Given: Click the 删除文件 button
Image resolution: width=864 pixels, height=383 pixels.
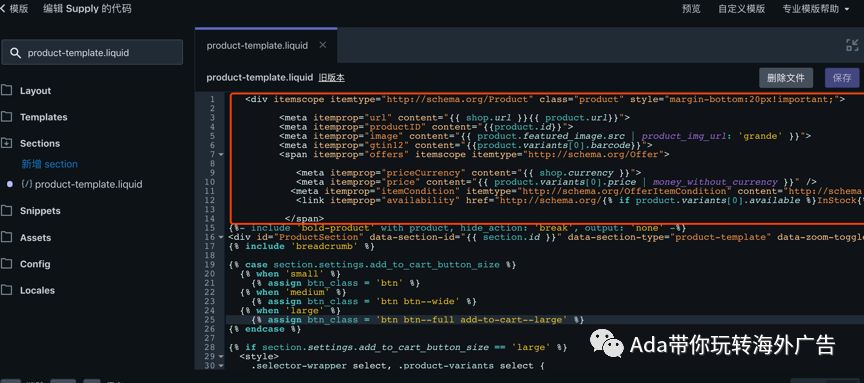Looking at the screenshot, I should pyautogui.click(x=786, y=78).
